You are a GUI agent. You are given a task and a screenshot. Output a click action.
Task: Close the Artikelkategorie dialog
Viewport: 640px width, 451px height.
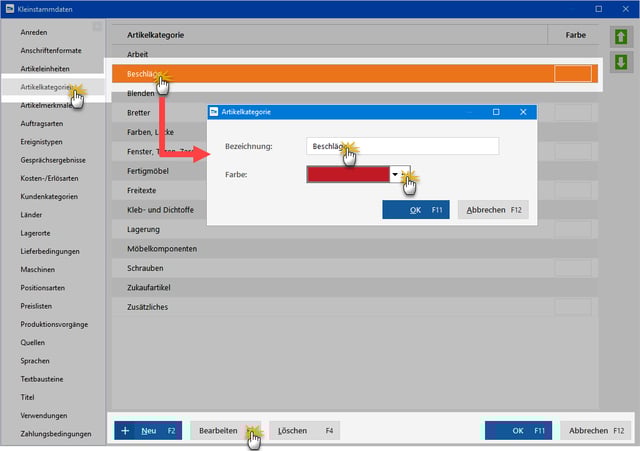[x=523, y=112]
